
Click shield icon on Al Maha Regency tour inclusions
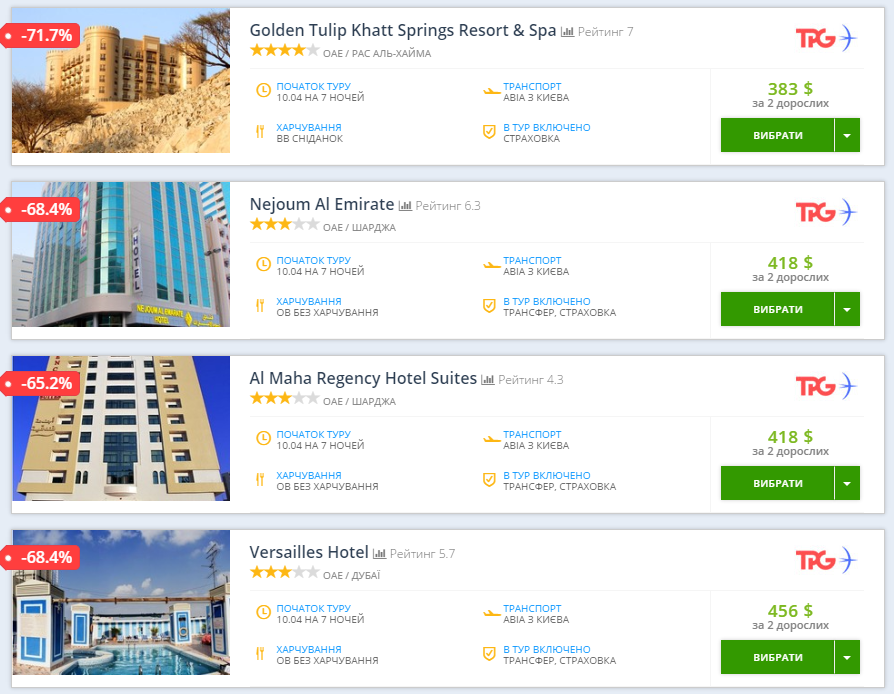[489, 480]
